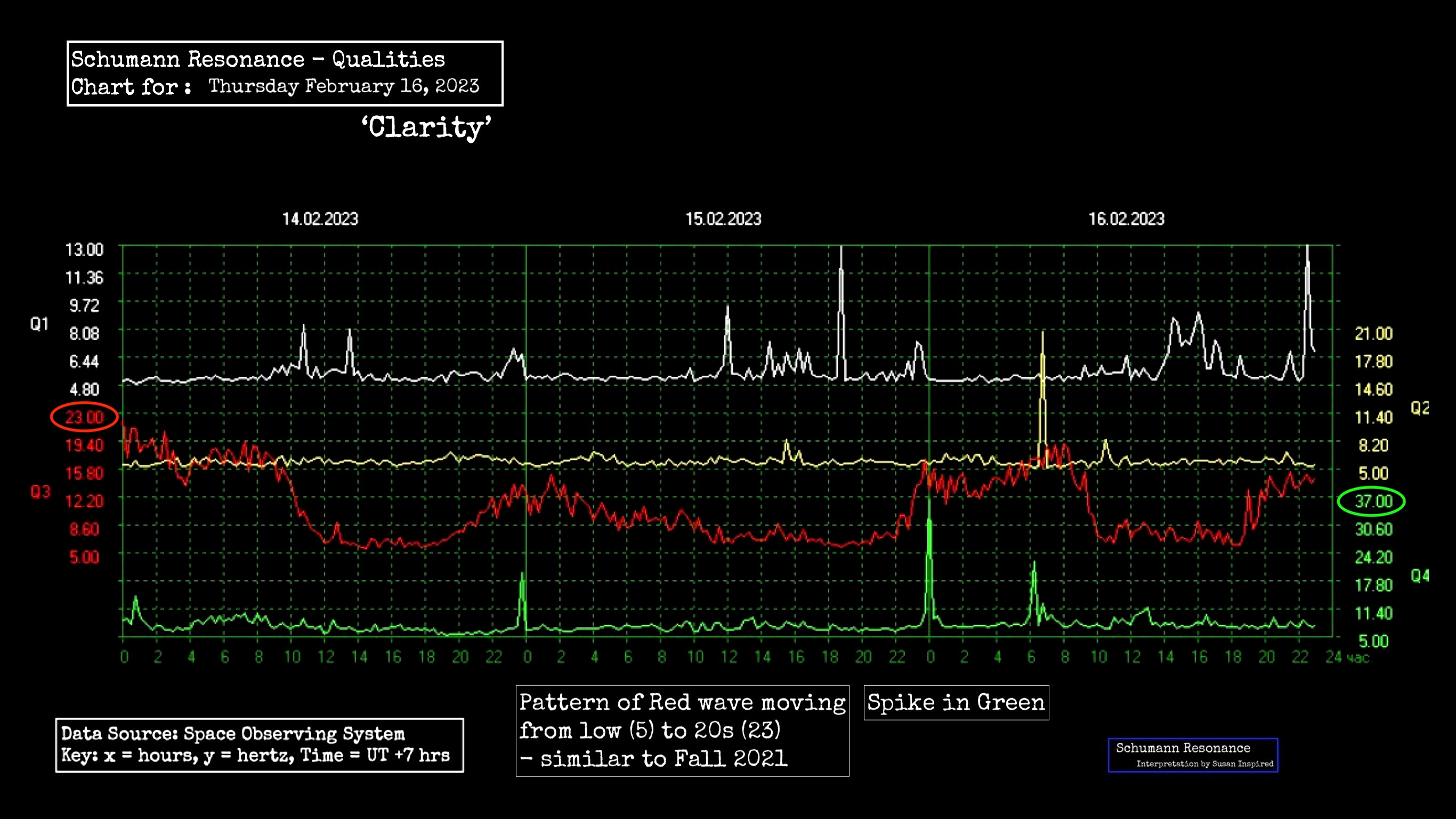Click the 8.08 Q1 scale value
This screenshot has height=819, width=1456.
coord(84,334)
